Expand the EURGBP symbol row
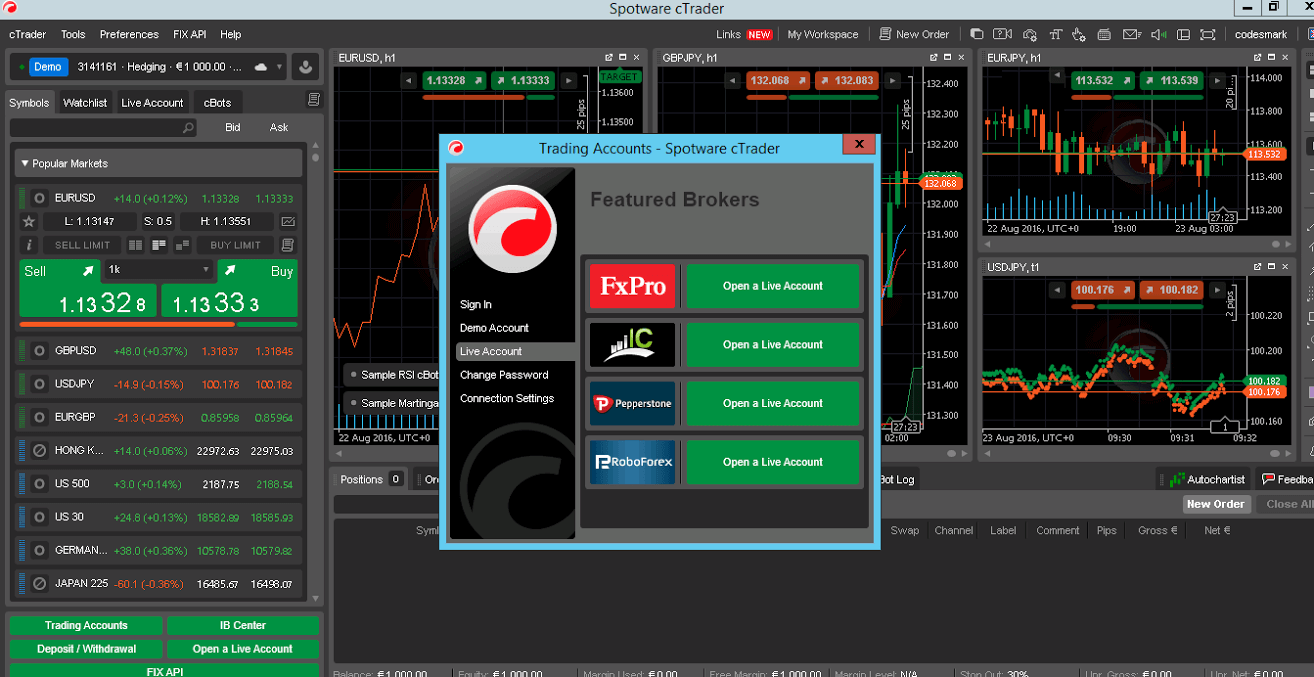The image size is (1314, 677). pyautogui.click(x=159, y=417)
